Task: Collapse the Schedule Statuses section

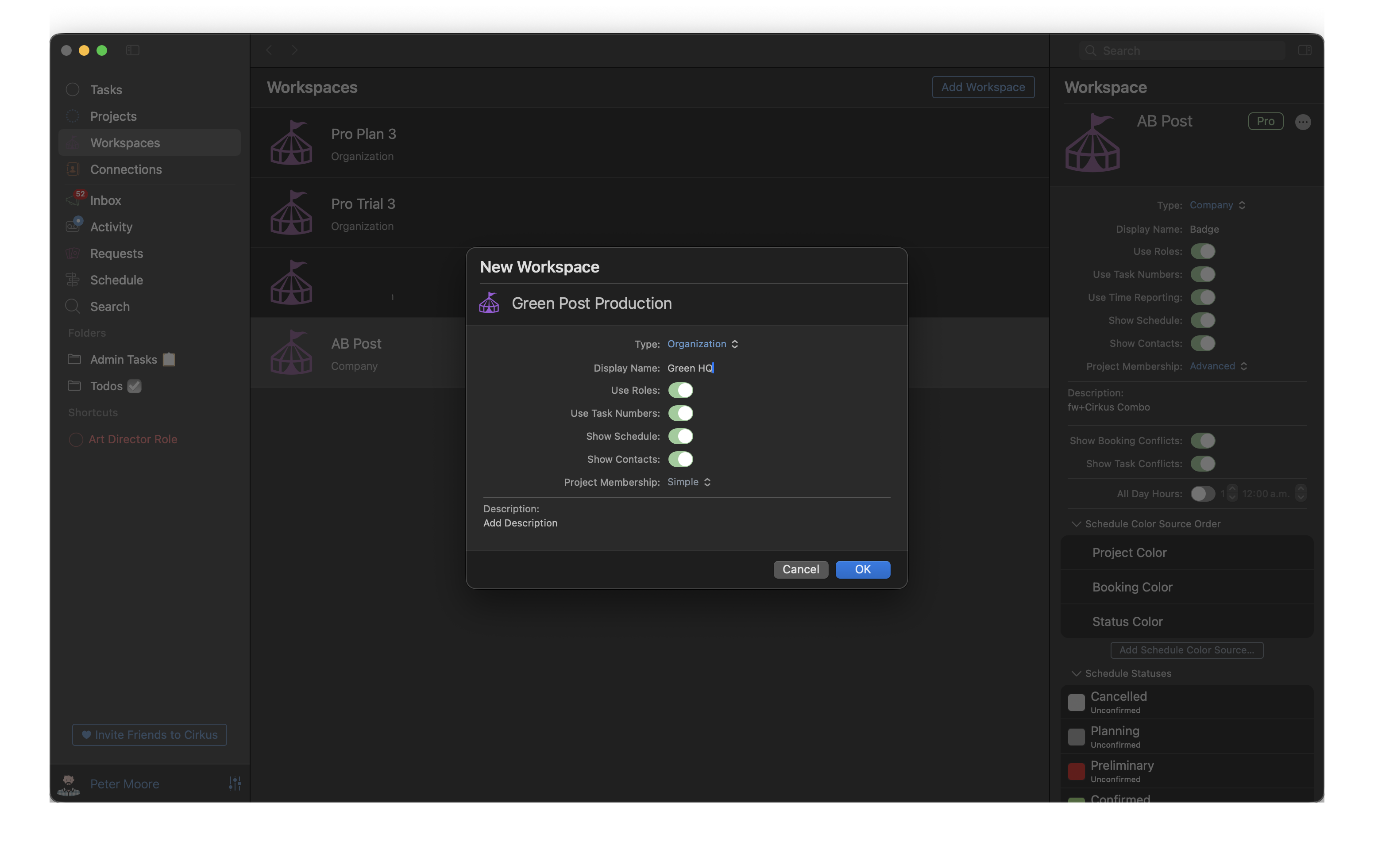Action: [x=1076, y=673]
